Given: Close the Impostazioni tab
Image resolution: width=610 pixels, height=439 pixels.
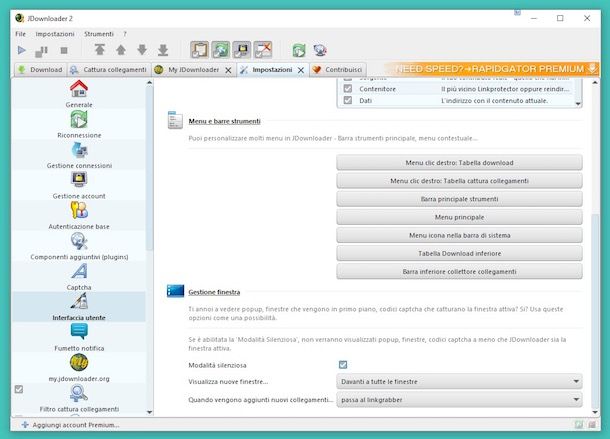Looking at the screenshot, I should (x=301, y=70).
